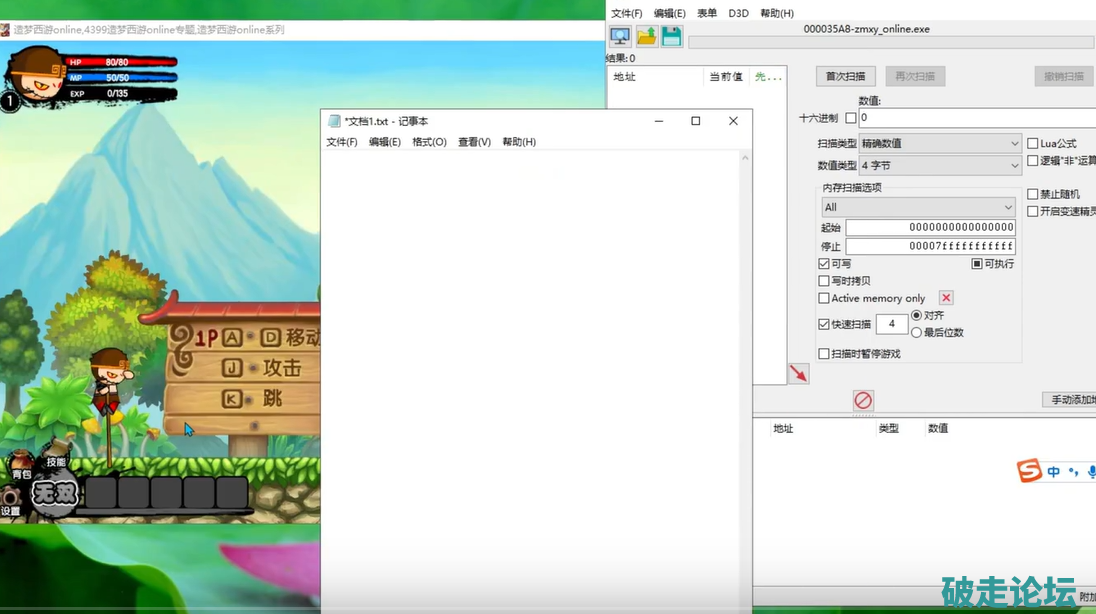Screen dimensions: 1096x614
Task: Check the Active memory only option
Action: [824, 298]
